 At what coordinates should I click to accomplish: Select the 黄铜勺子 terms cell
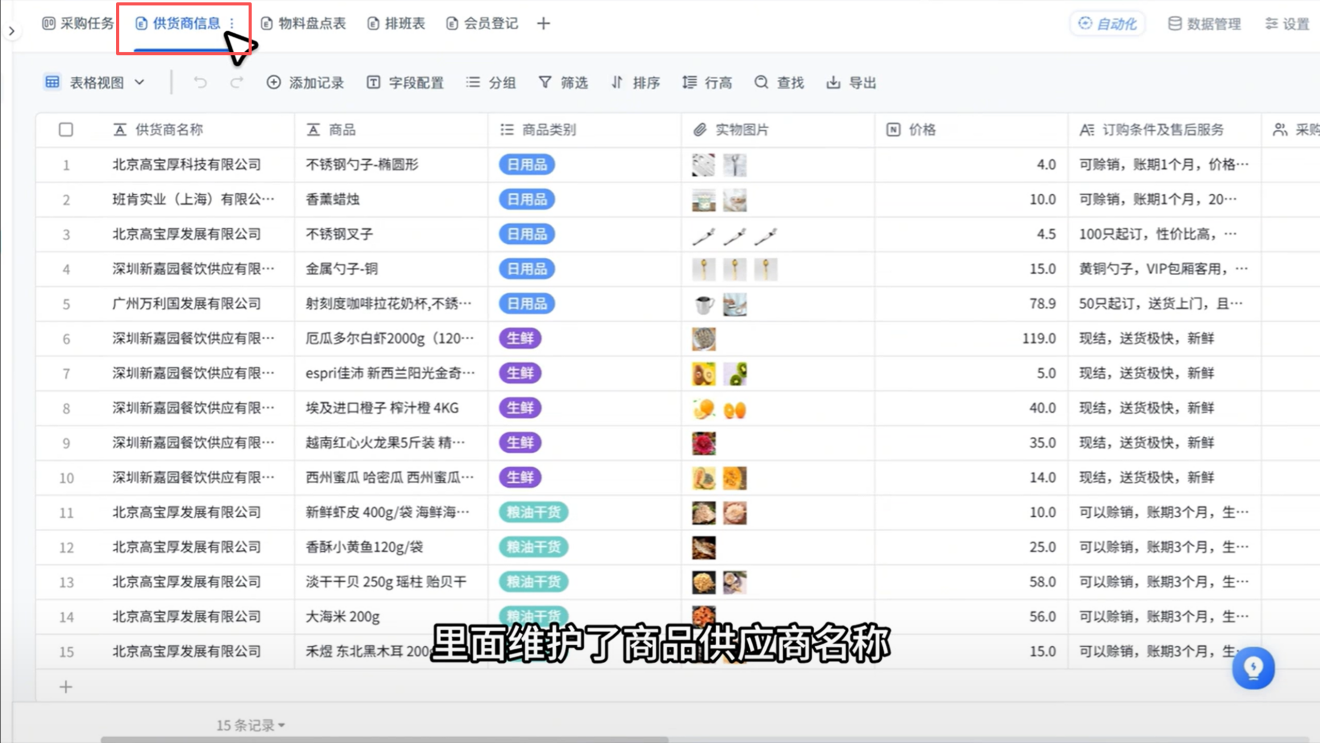tap(1164, 269)
